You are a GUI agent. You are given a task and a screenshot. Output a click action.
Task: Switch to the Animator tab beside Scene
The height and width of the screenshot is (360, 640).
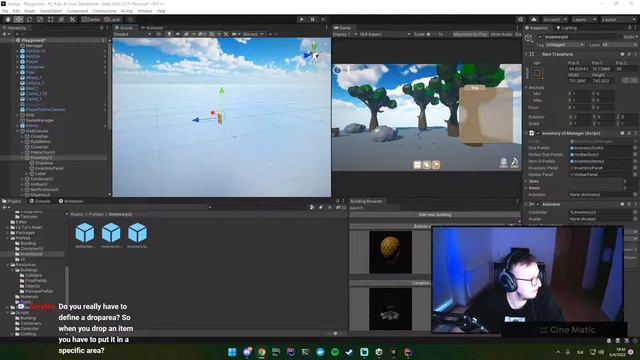[152, 28]
